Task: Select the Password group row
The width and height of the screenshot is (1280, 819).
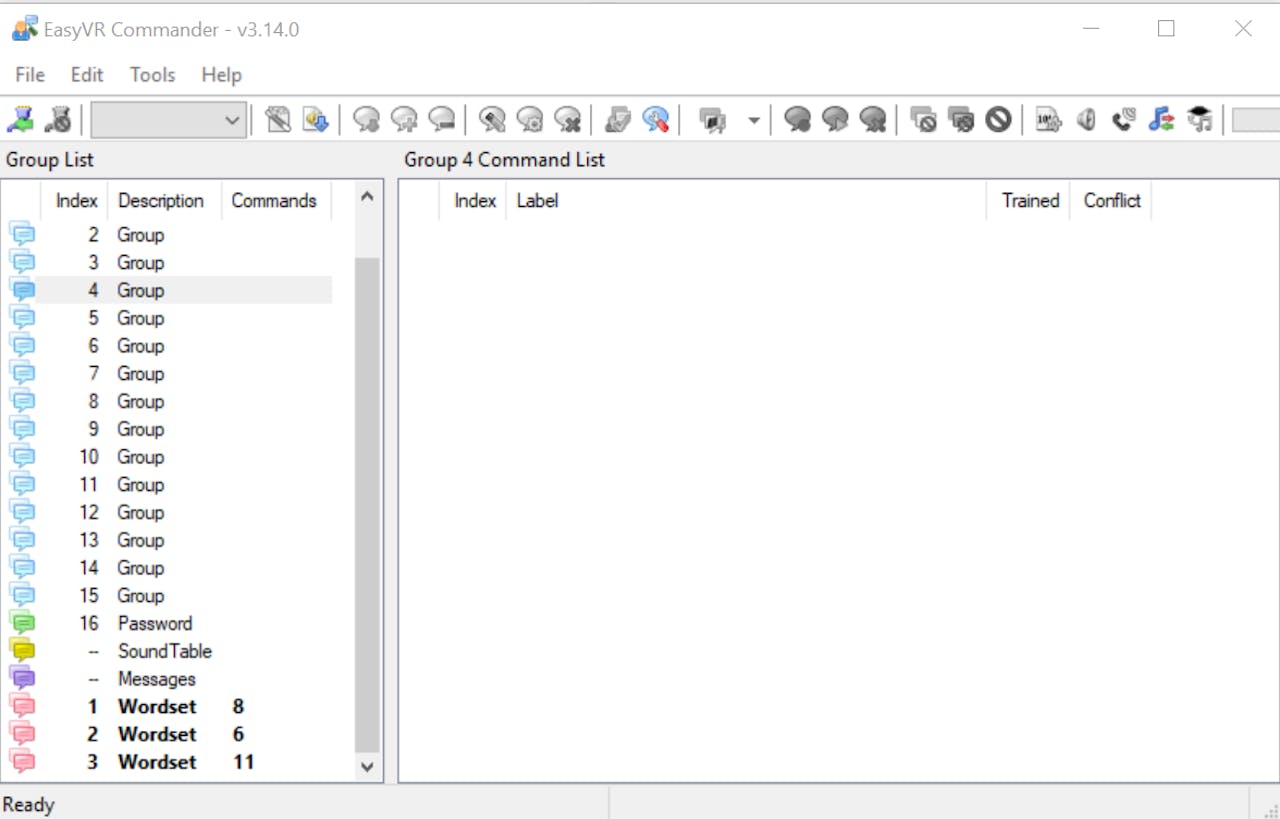Action: (x=154, y=623)
